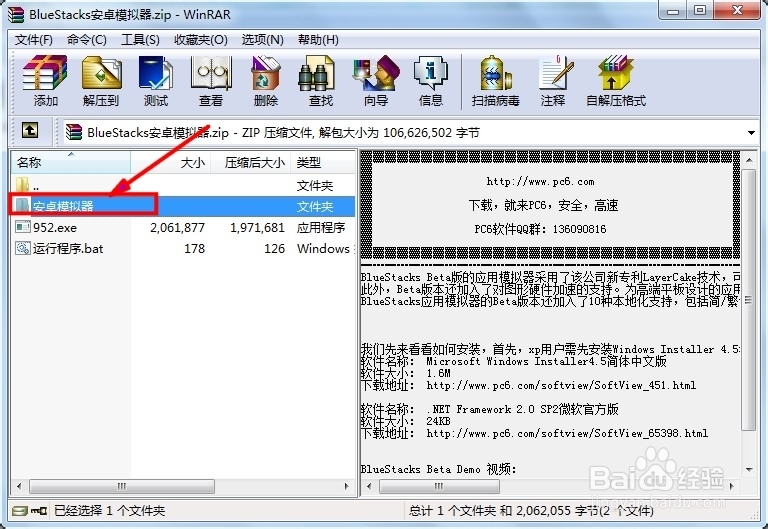Open the 命令(C) menu
The image size is (768, 529).
(87, 40)
